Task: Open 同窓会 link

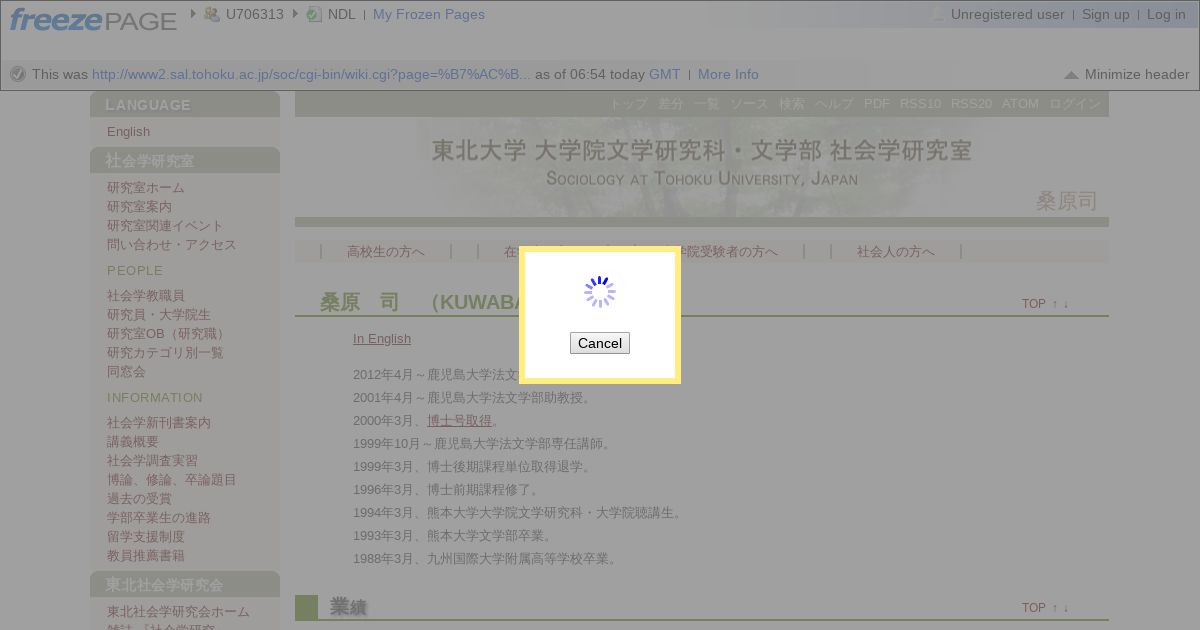Action: (126, 371)
